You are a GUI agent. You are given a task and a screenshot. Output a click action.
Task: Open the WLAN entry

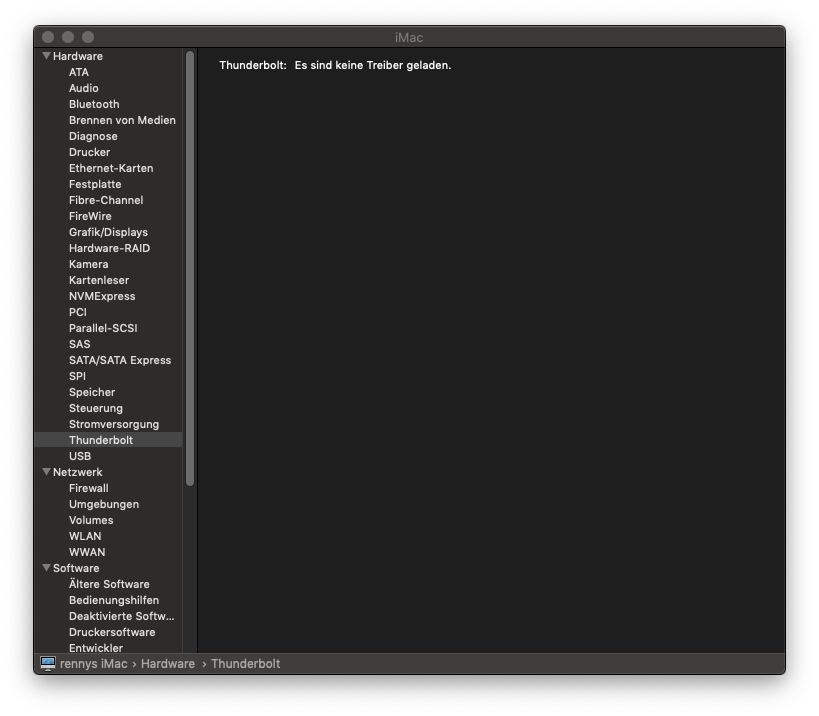click(x=85, y=536)
